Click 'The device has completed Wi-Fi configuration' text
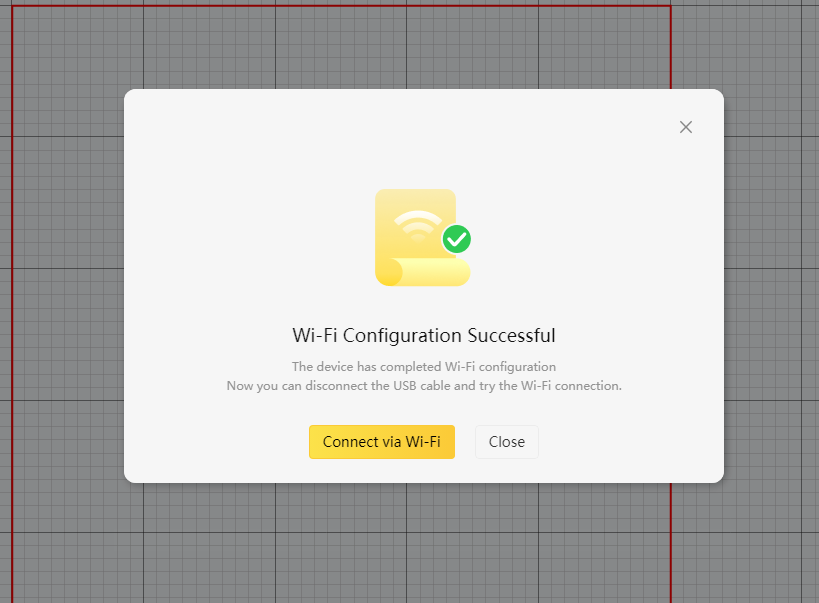 [424, 367]
